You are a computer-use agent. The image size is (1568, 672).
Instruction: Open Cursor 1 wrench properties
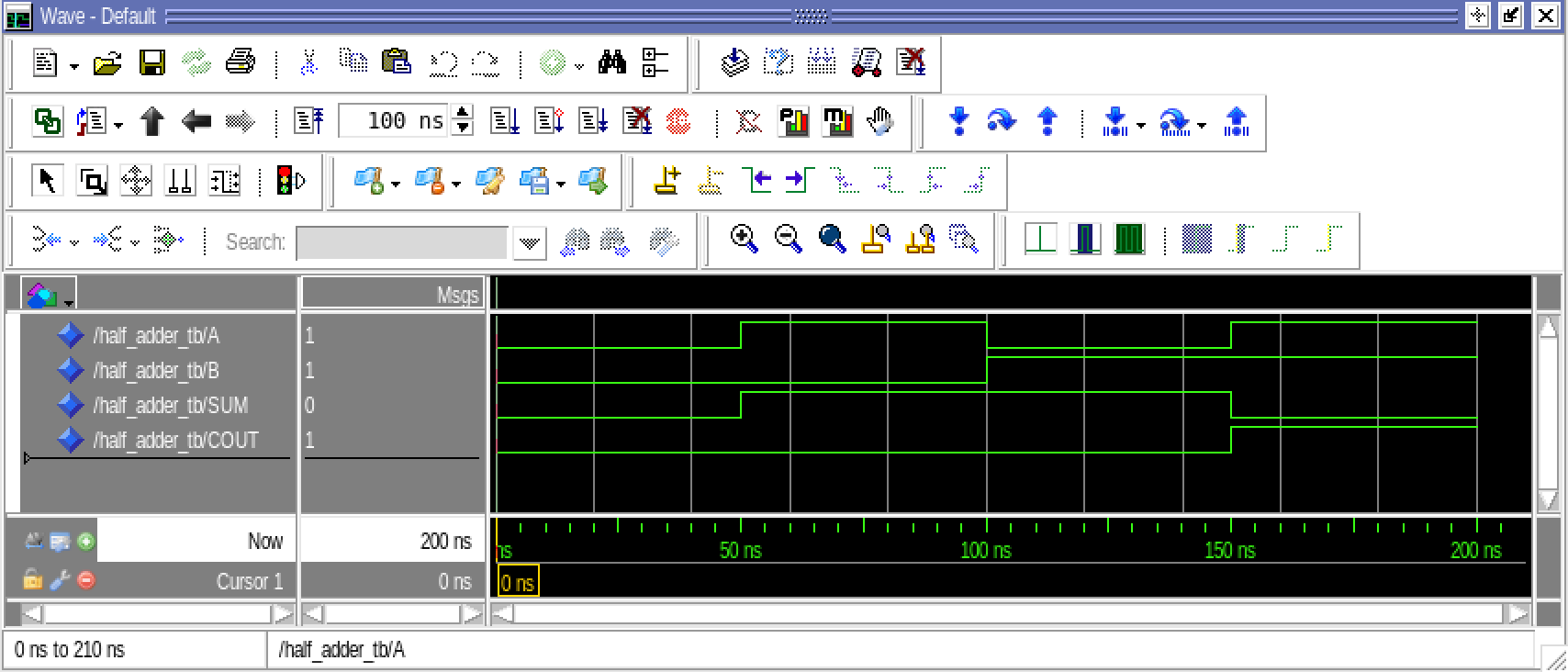59,579
